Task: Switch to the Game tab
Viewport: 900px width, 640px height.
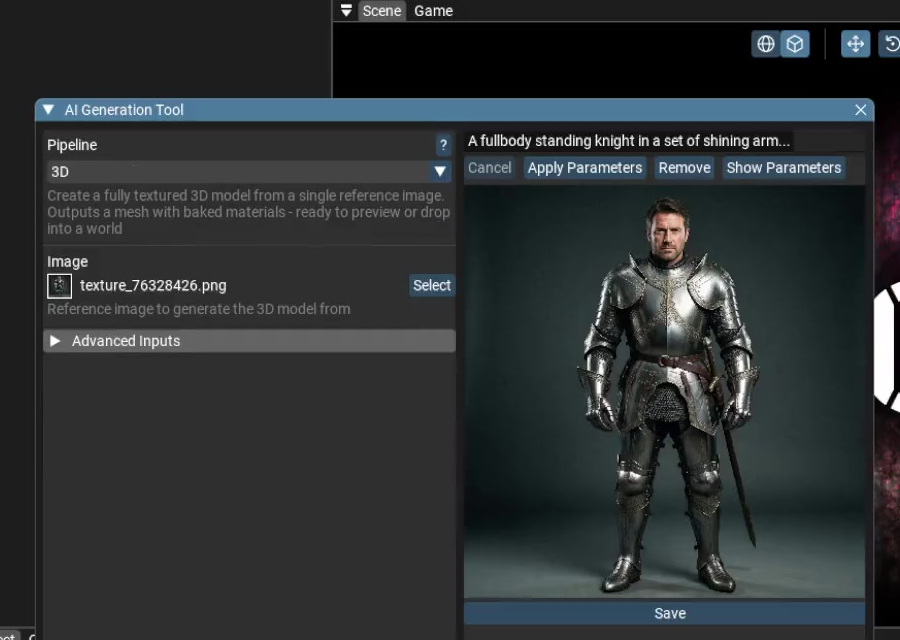Action: tap(433, 11)
